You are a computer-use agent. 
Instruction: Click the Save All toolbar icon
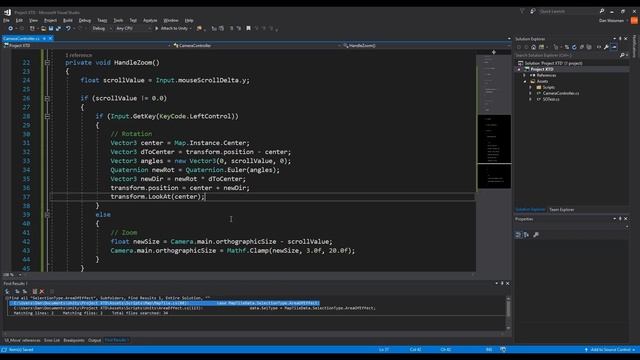click(58, 29)
